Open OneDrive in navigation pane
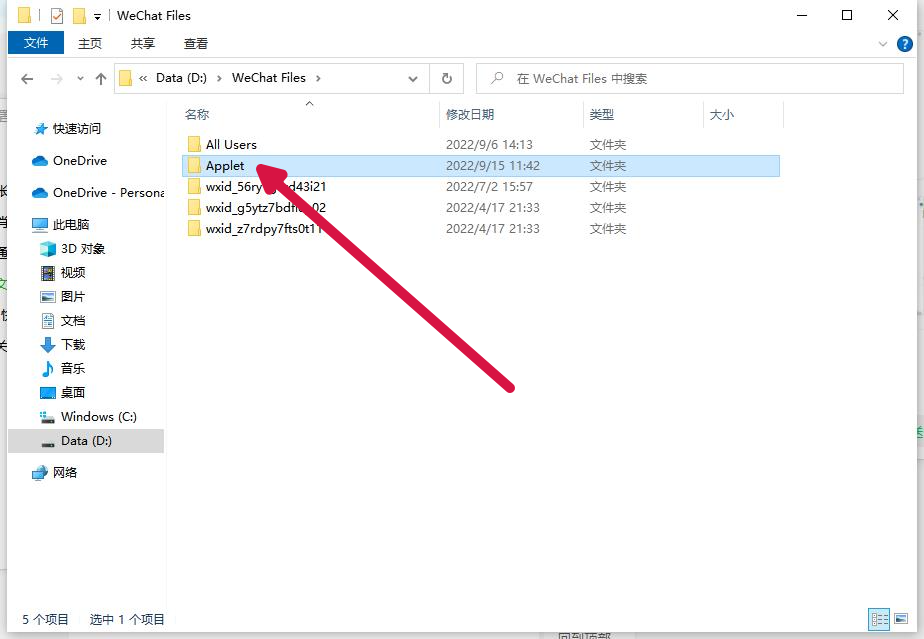 (x=80, y=160)
